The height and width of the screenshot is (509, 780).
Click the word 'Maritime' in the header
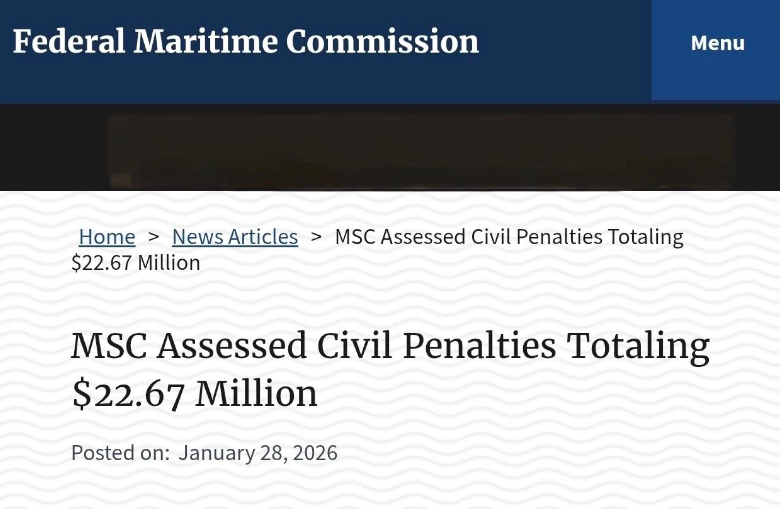pyautogui.click(x=206, y=42)
